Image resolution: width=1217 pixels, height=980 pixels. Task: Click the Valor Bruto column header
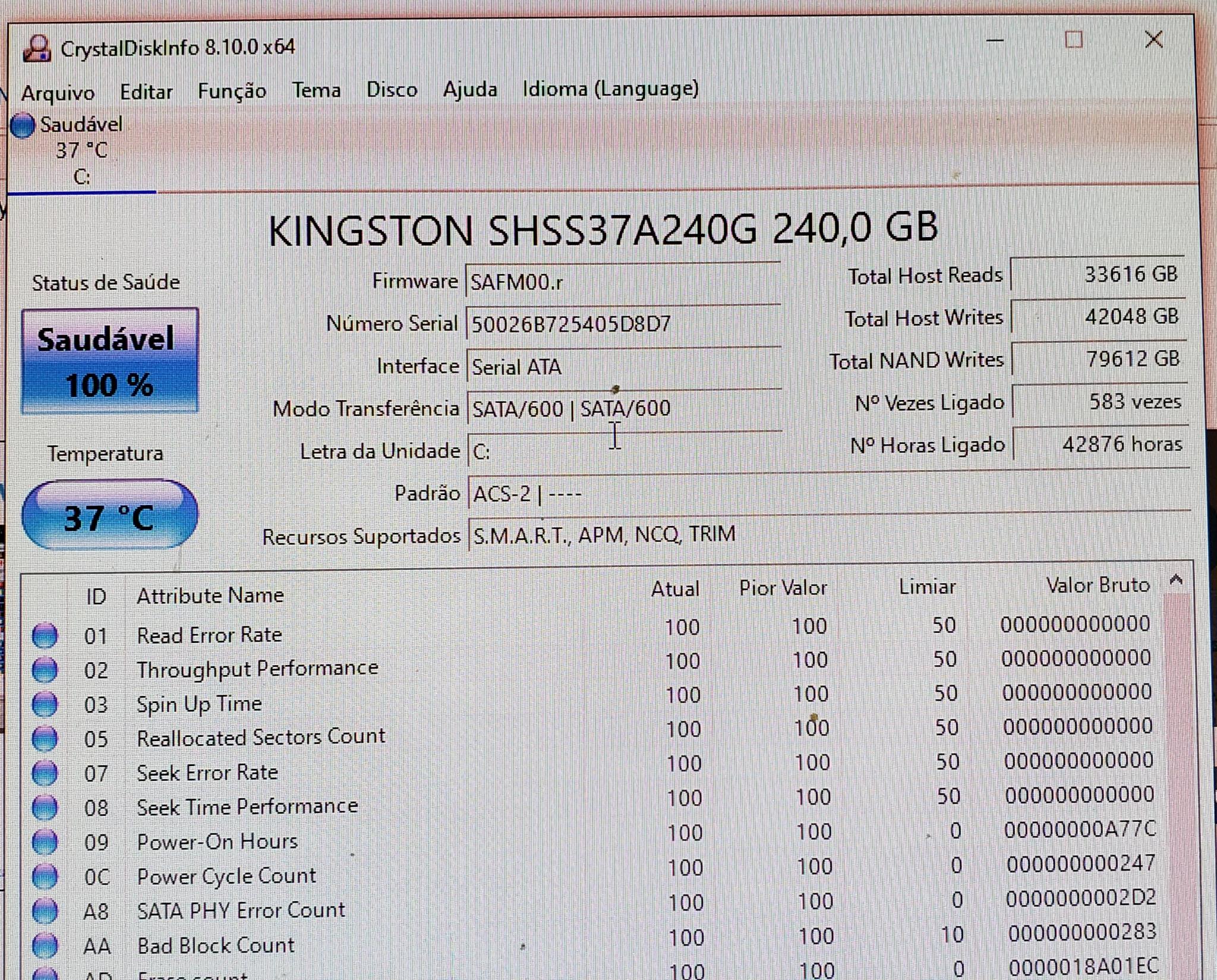click(1098, 585)
